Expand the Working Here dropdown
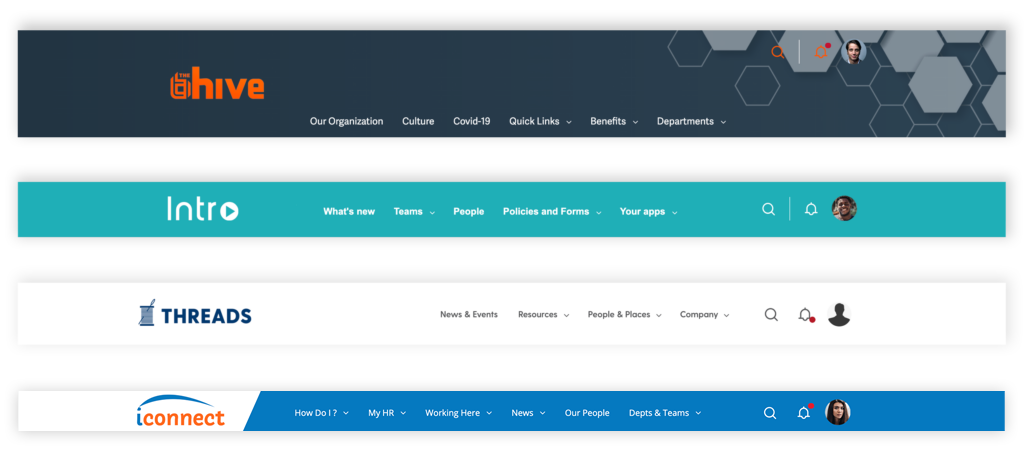Viewport: 1024px width, 467px height. pyautogui.click(x=458, y=413)
